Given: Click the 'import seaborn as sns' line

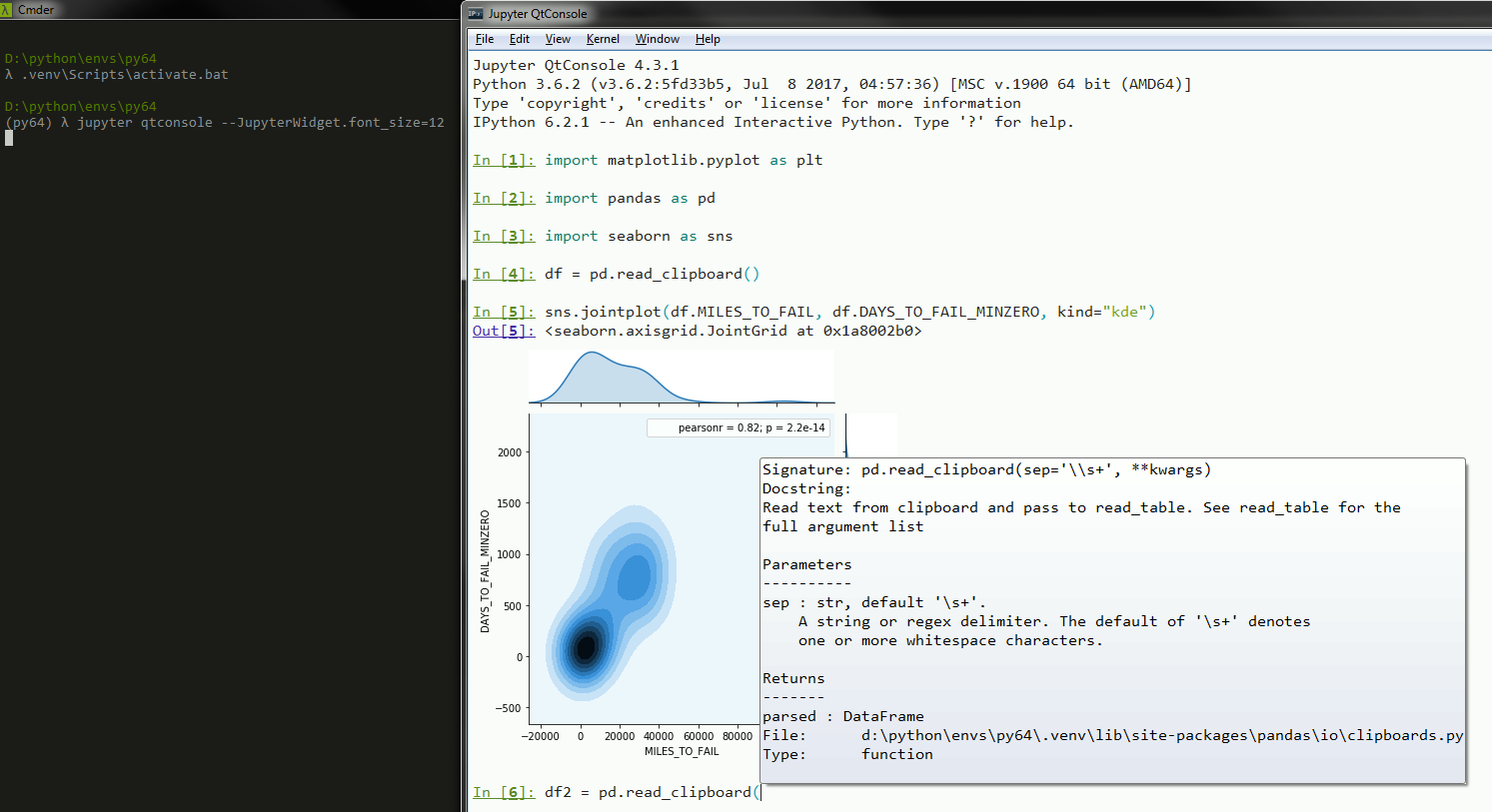Looking at the screenshot, I should pyautogui.click(x=639, y=236).
